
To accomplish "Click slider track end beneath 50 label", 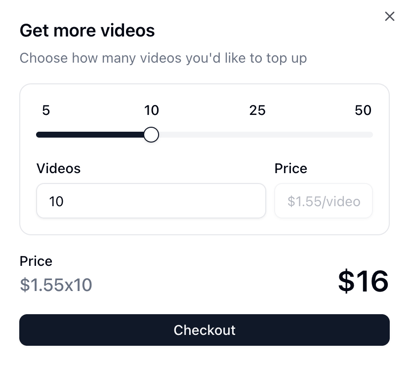I will [x=369, y=135].
